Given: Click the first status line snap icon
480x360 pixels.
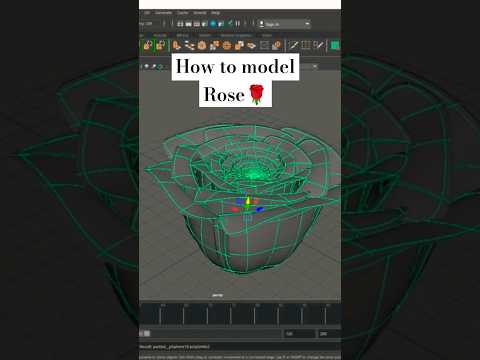Looking at the screenshot, I should click(180, 24).
